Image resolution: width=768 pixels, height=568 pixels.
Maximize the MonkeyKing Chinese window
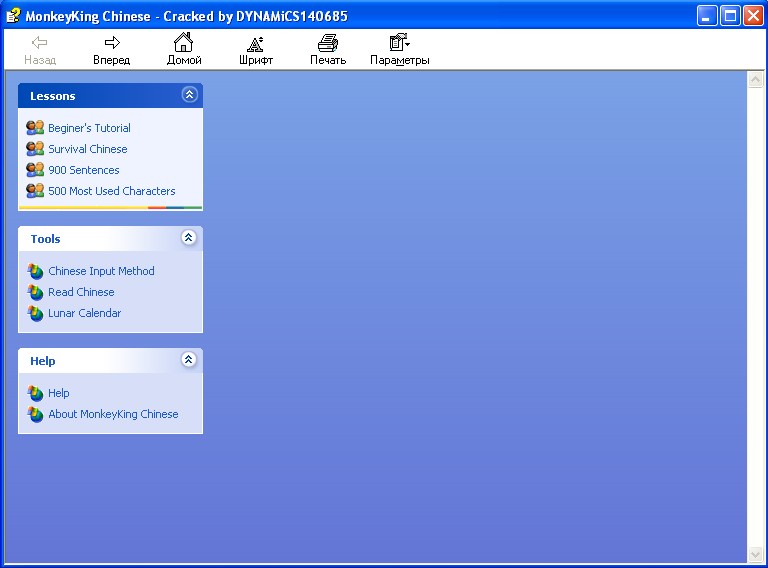click(730, 16)
